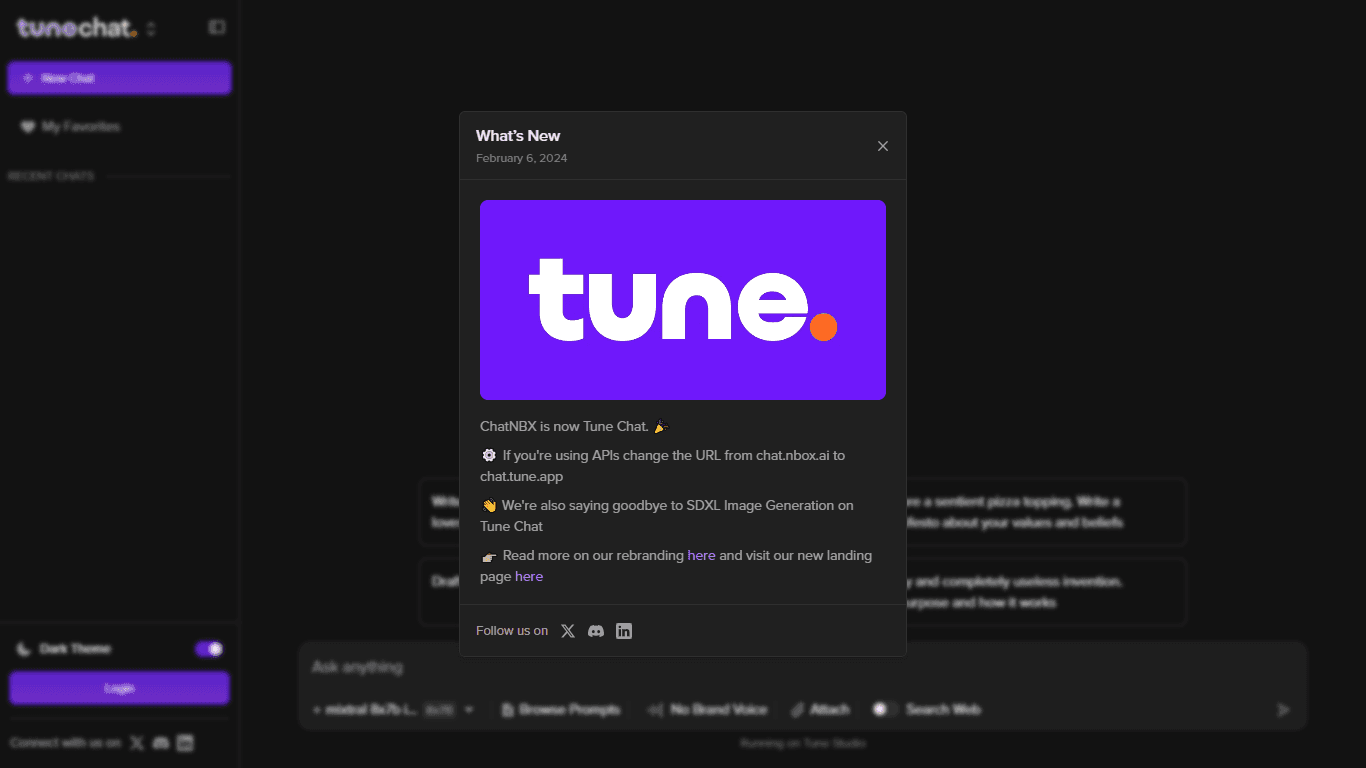Open the rebranding 'here' link
The width and height of the screenshot is (1366, 768).
click(x=701, y=555)
